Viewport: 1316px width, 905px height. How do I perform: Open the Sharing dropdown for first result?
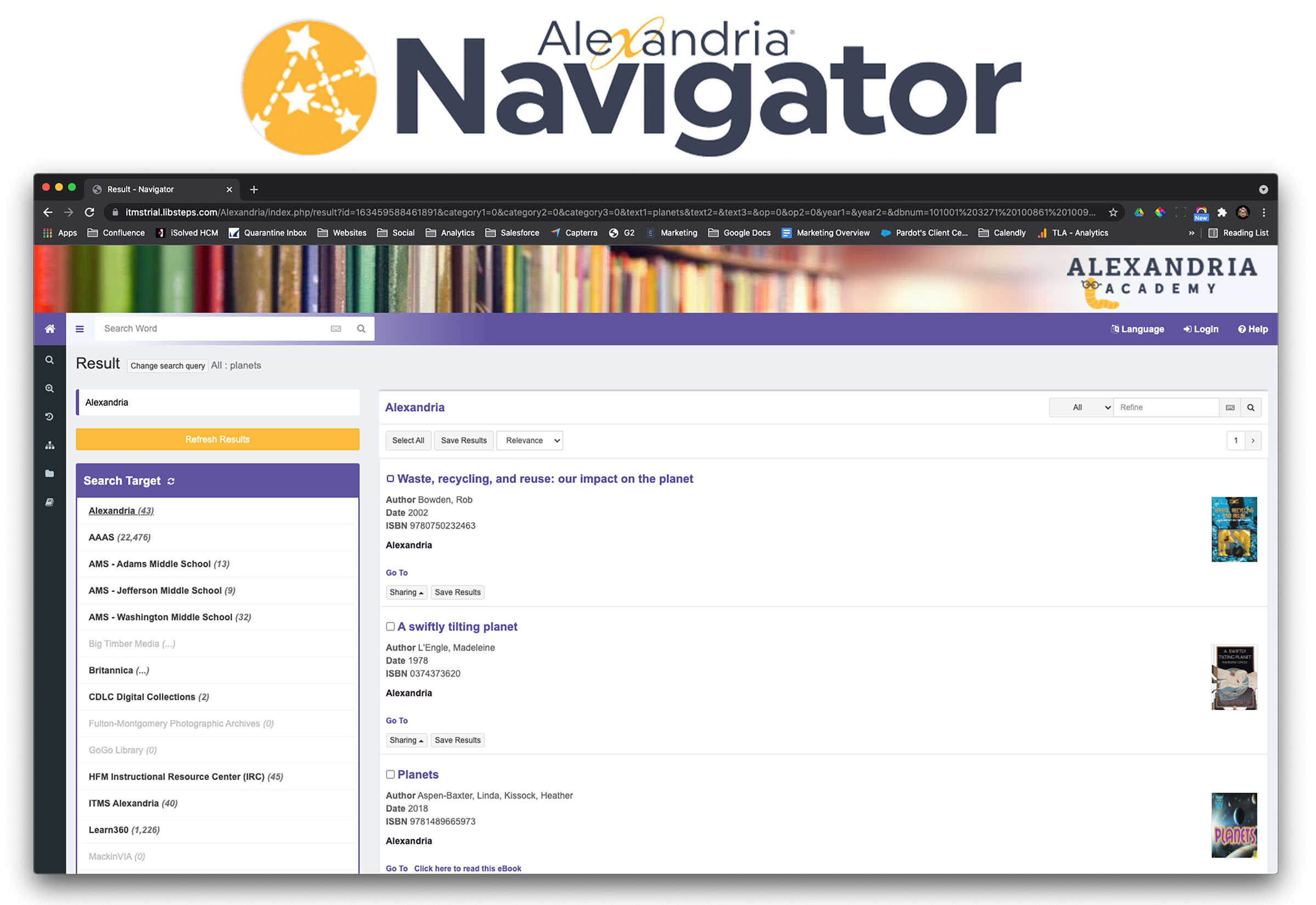click(x=406, y=592)
